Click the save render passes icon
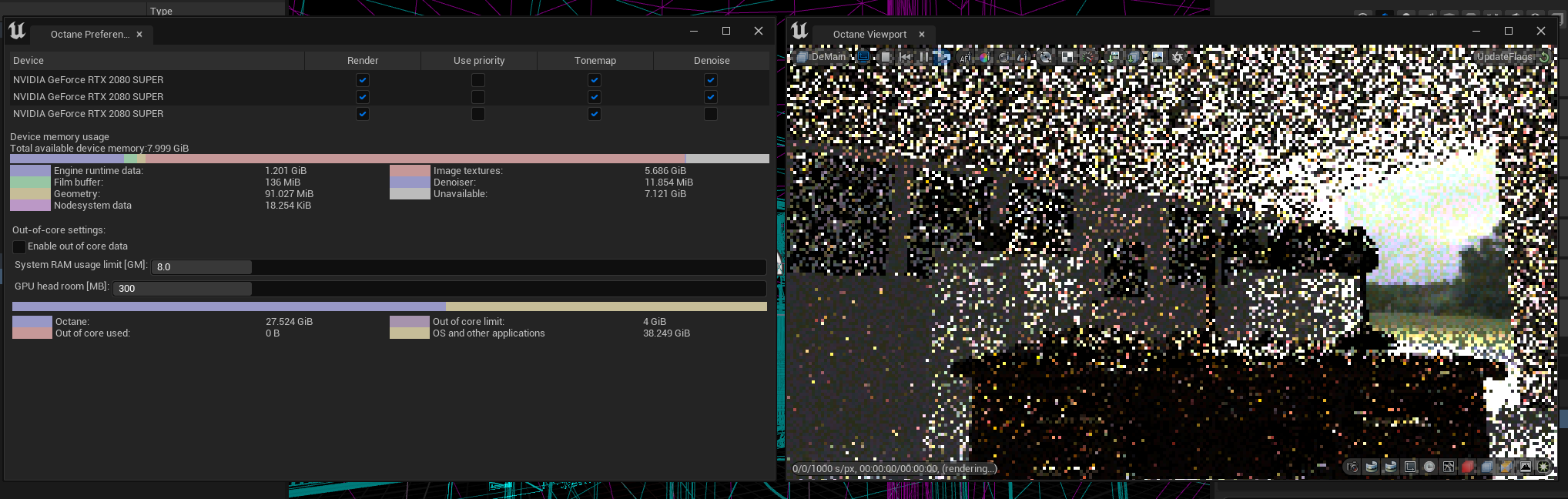This screenshot has width=1568, height=499. point(1133,57)
